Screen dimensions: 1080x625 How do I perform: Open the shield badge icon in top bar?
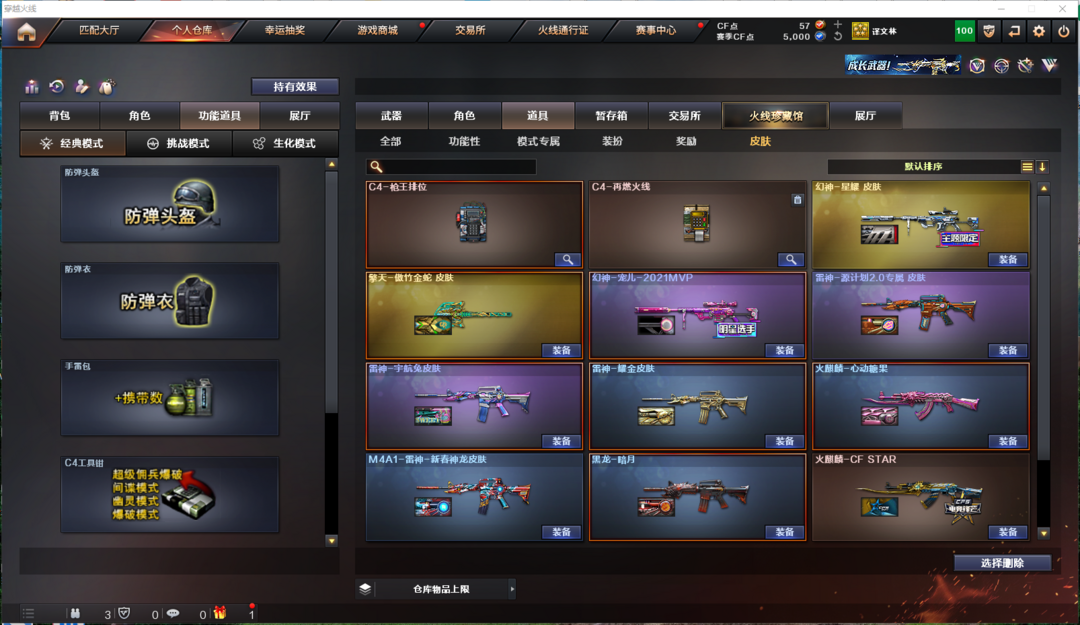(989, 31)
